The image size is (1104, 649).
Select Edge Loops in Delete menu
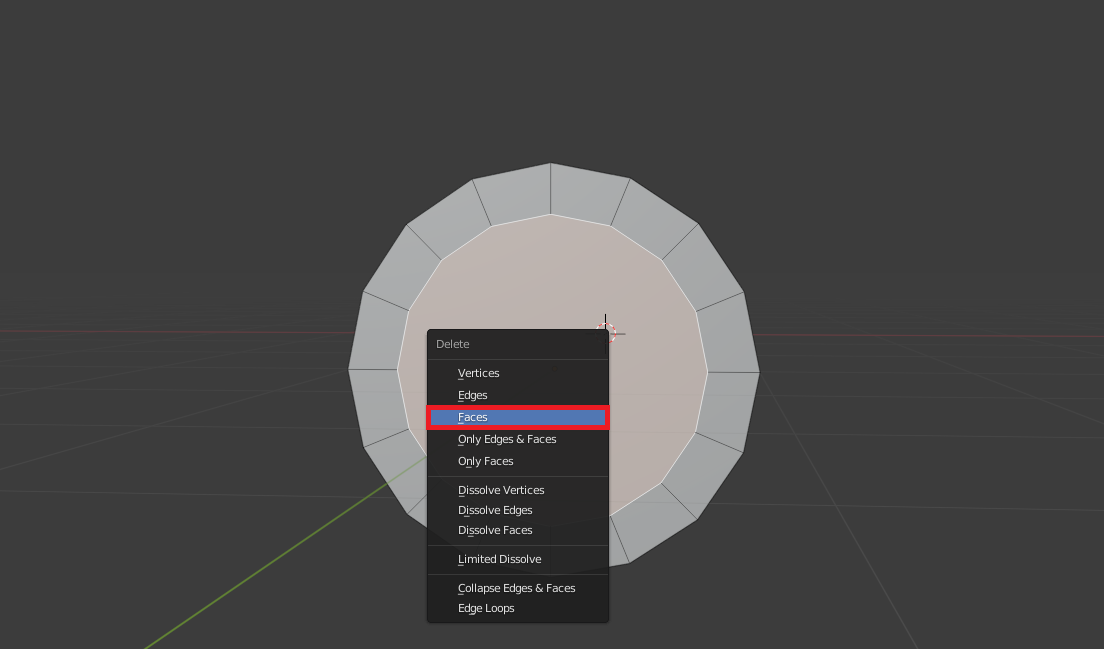tap(518, 608)
